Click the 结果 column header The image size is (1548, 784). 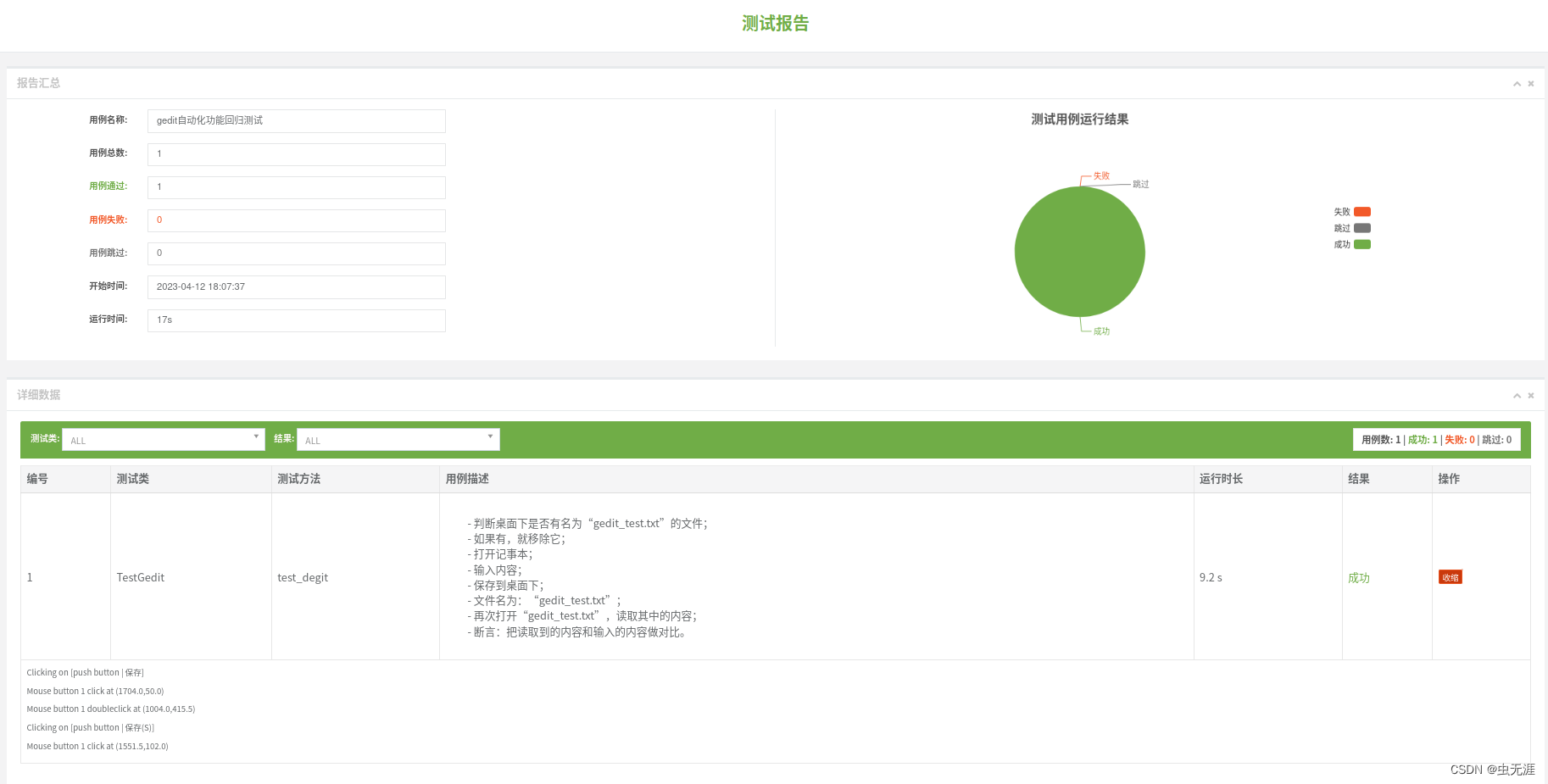(1387, 479)
